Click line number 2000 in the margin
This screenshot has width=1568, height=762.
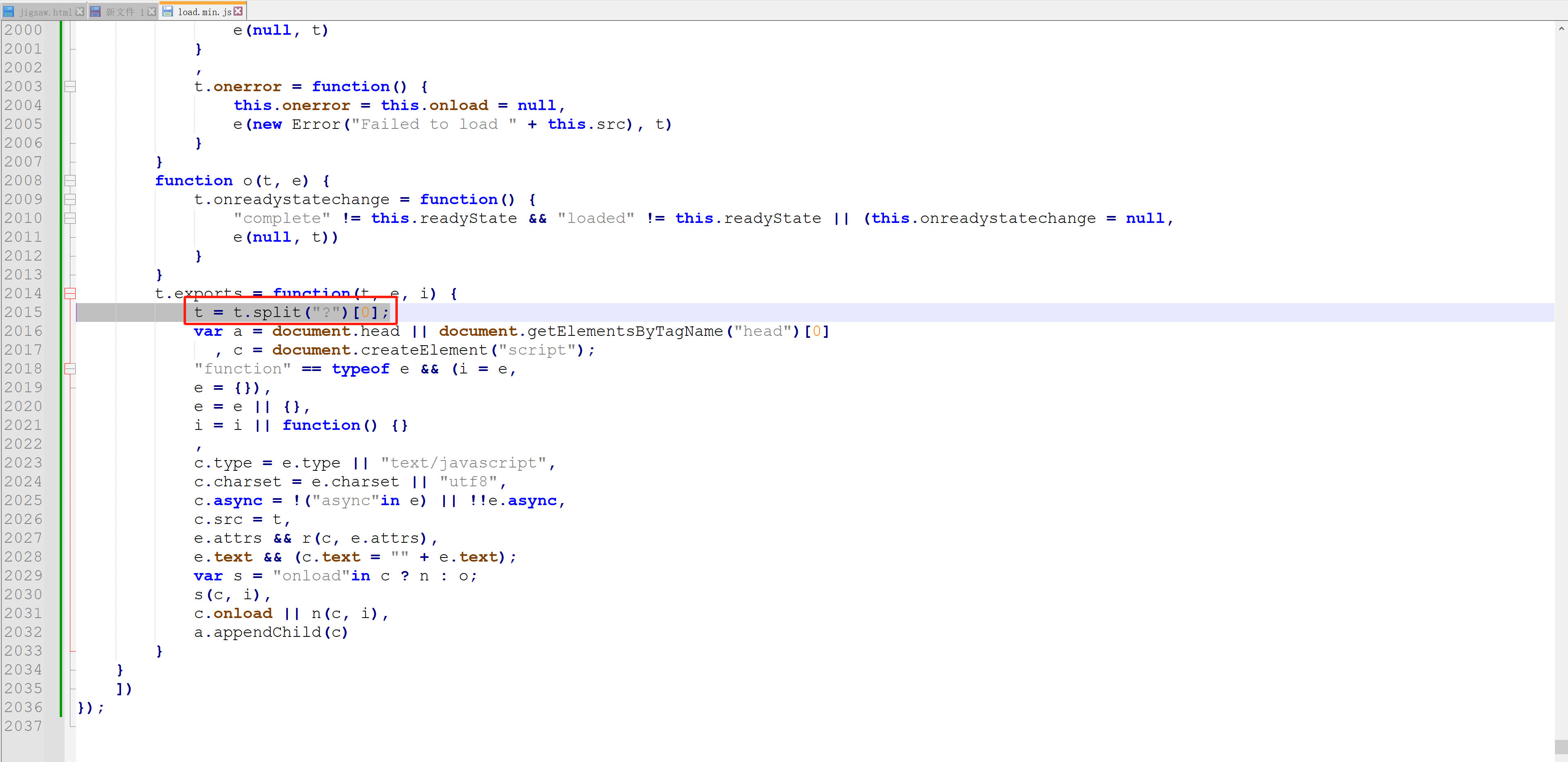coord(24,30)
